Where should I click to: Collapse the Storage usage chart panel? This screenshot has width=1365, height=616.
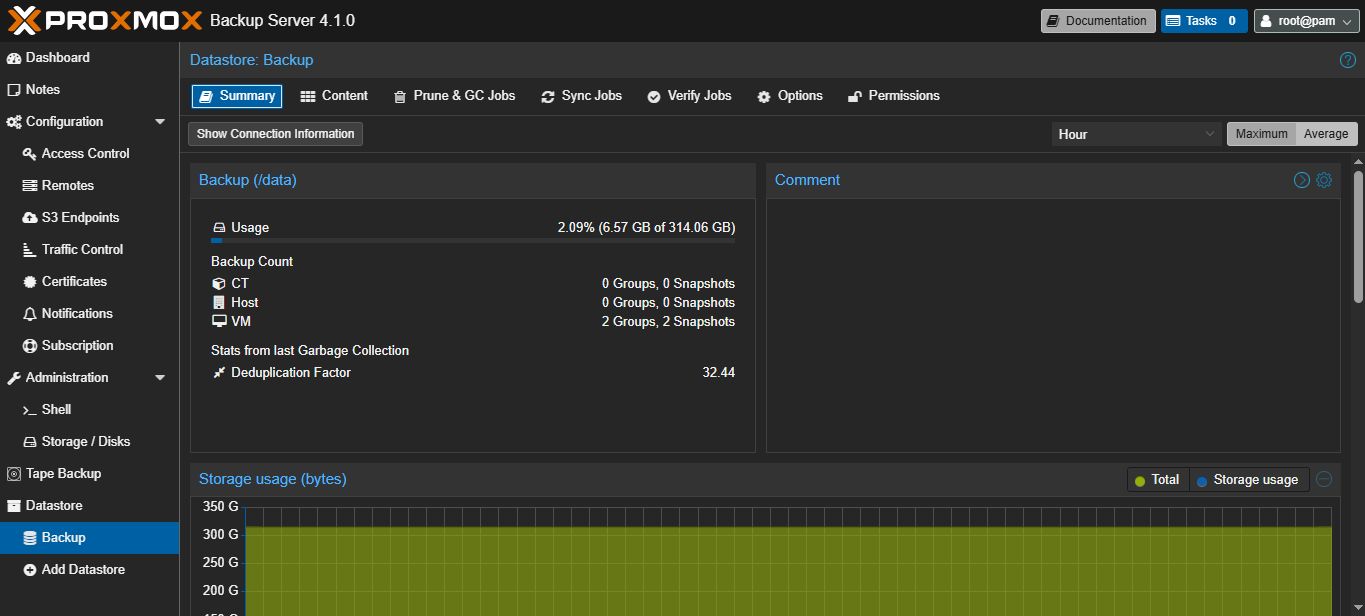[1324, 479]
